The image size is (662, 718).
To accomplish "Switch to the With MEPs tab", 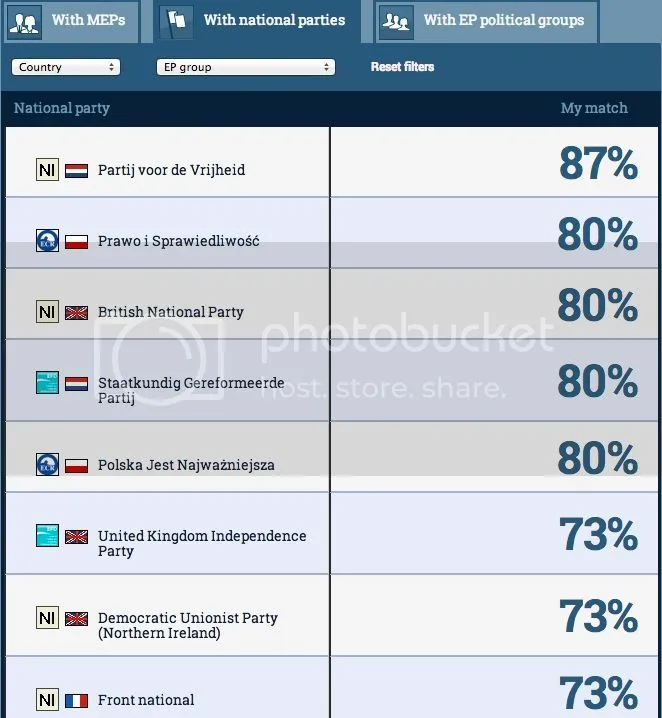I will (72, 20).
